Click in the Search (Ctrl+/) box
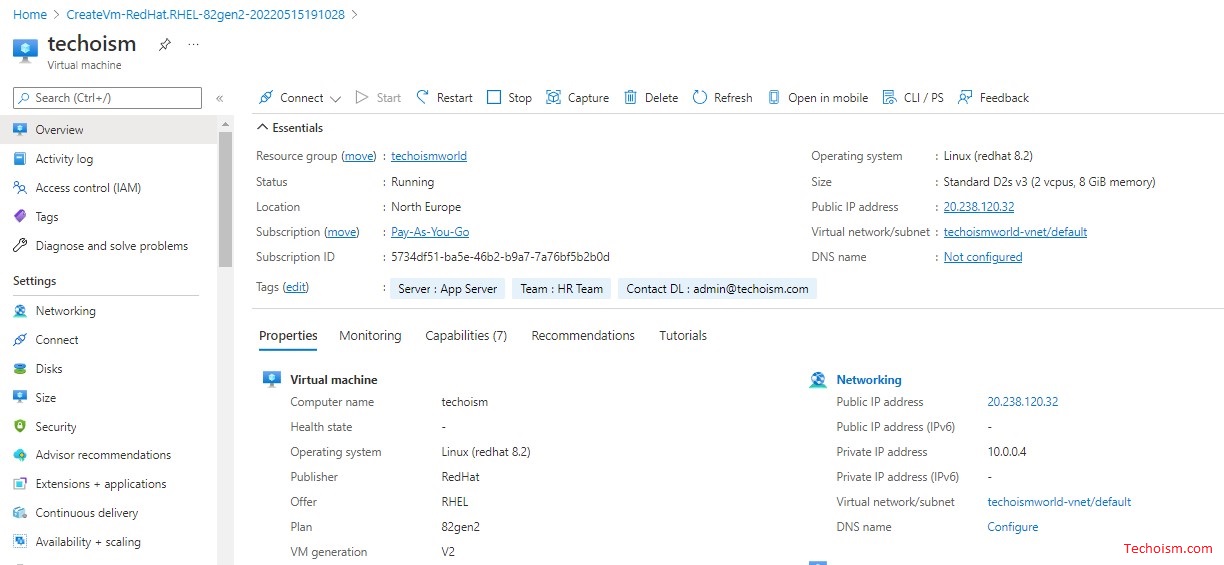The height and width of the screenshot is (565, 1224). (107, 98)
